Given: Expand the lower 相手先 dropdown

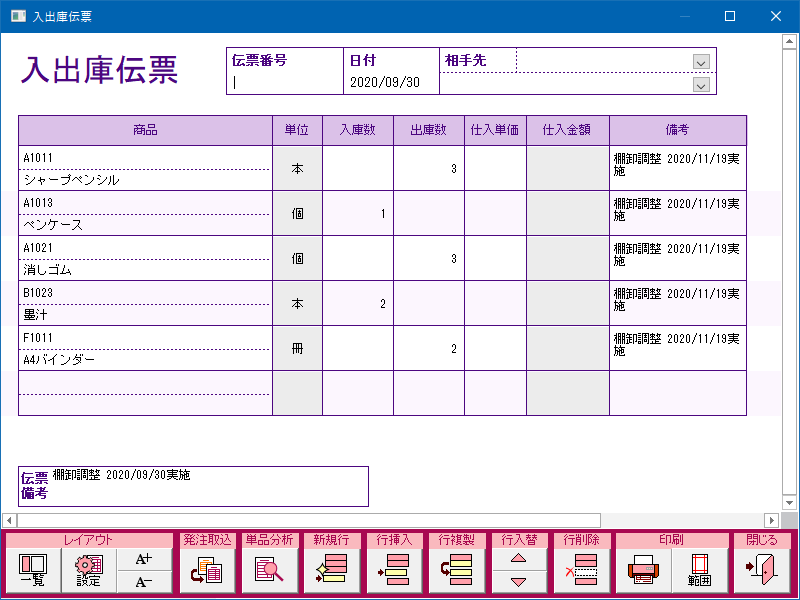Looking at the screenshot, I should 702,85.
